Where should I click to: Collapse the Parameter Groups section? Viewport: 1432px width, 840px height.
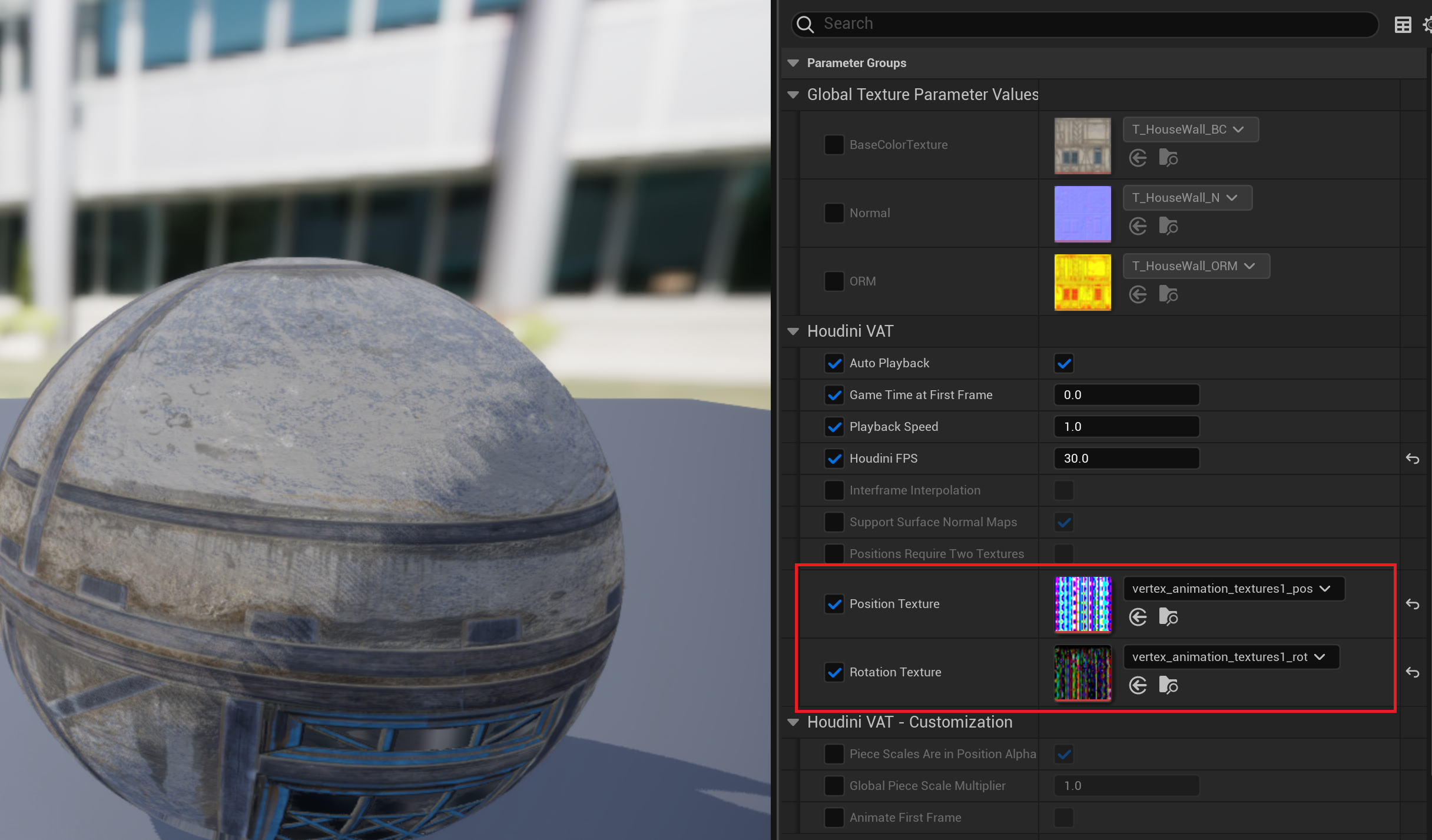pyautogui.click(x=793, y=63)
